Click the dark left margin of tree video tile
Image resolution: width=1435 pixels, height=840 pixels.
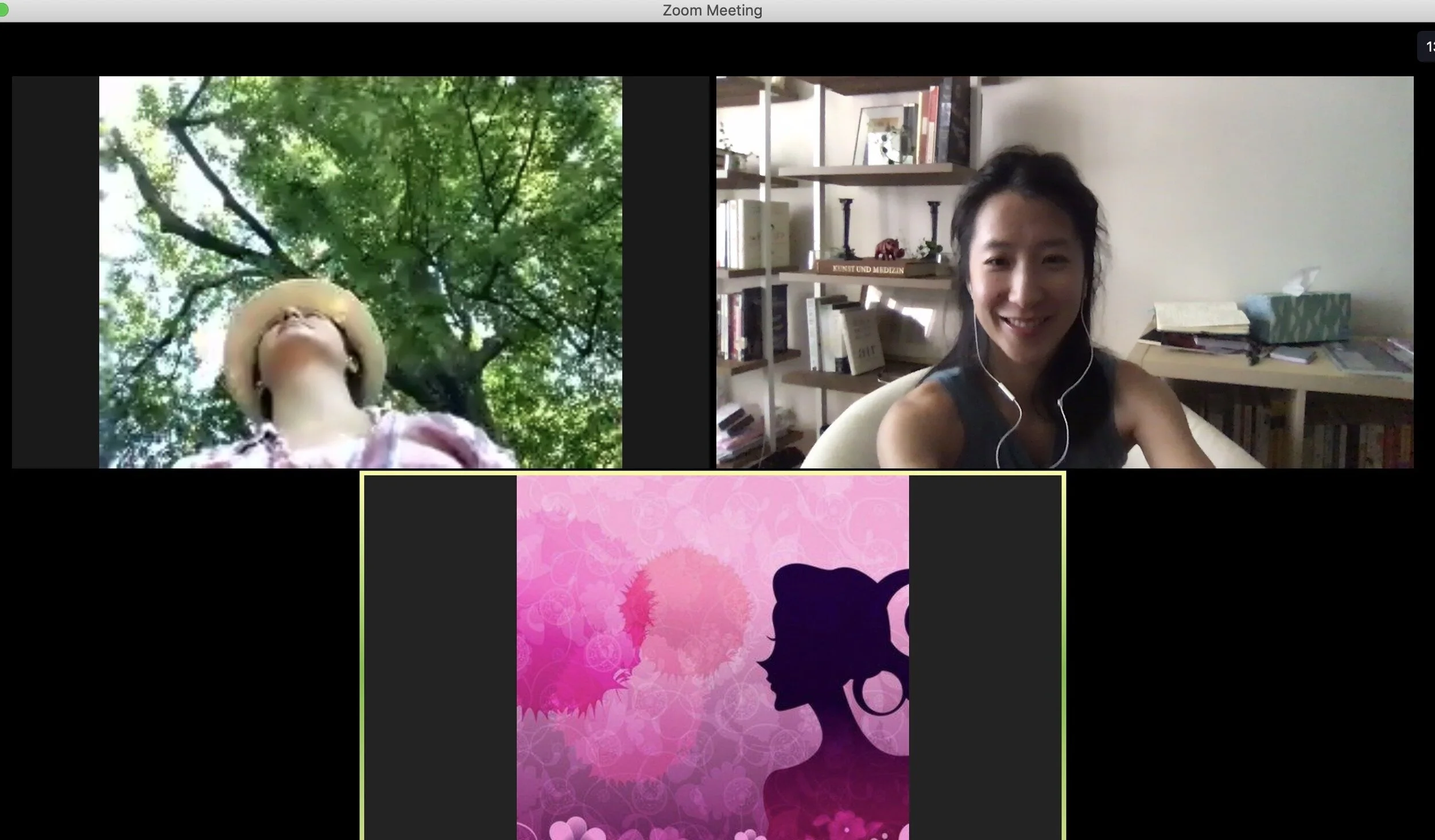pos(55,272)
